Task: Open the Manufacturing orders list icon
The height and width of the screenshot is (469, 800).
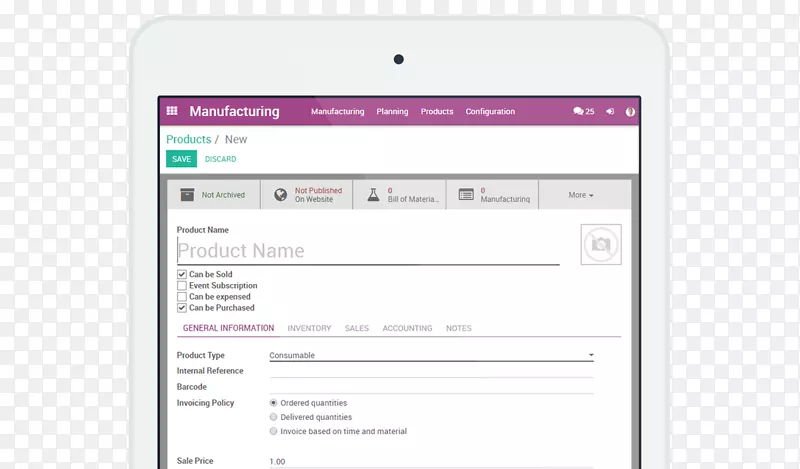Action: tap(465, 195)
